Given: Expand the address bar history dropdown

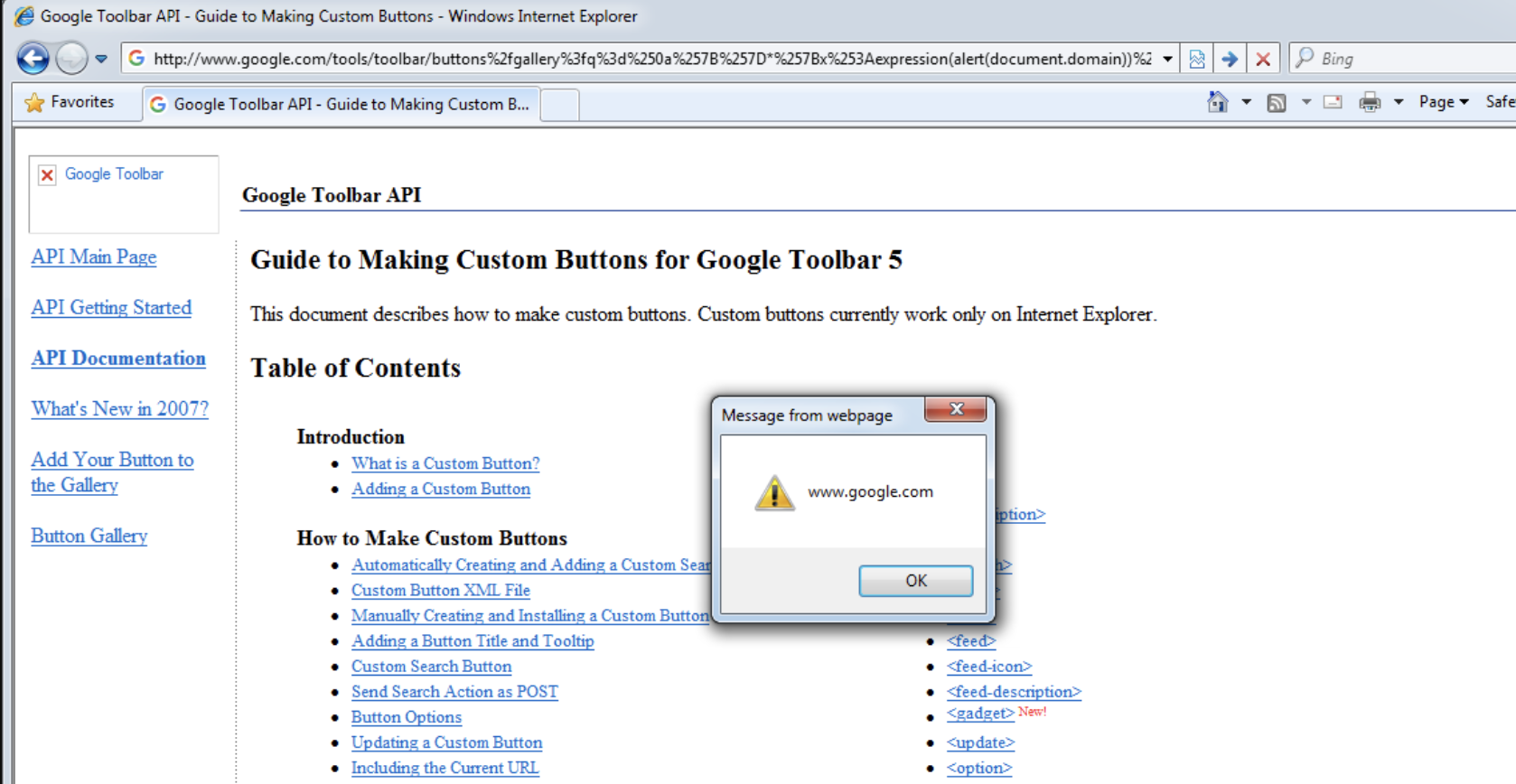Looking at the screenshot, I should point(1167,59).
